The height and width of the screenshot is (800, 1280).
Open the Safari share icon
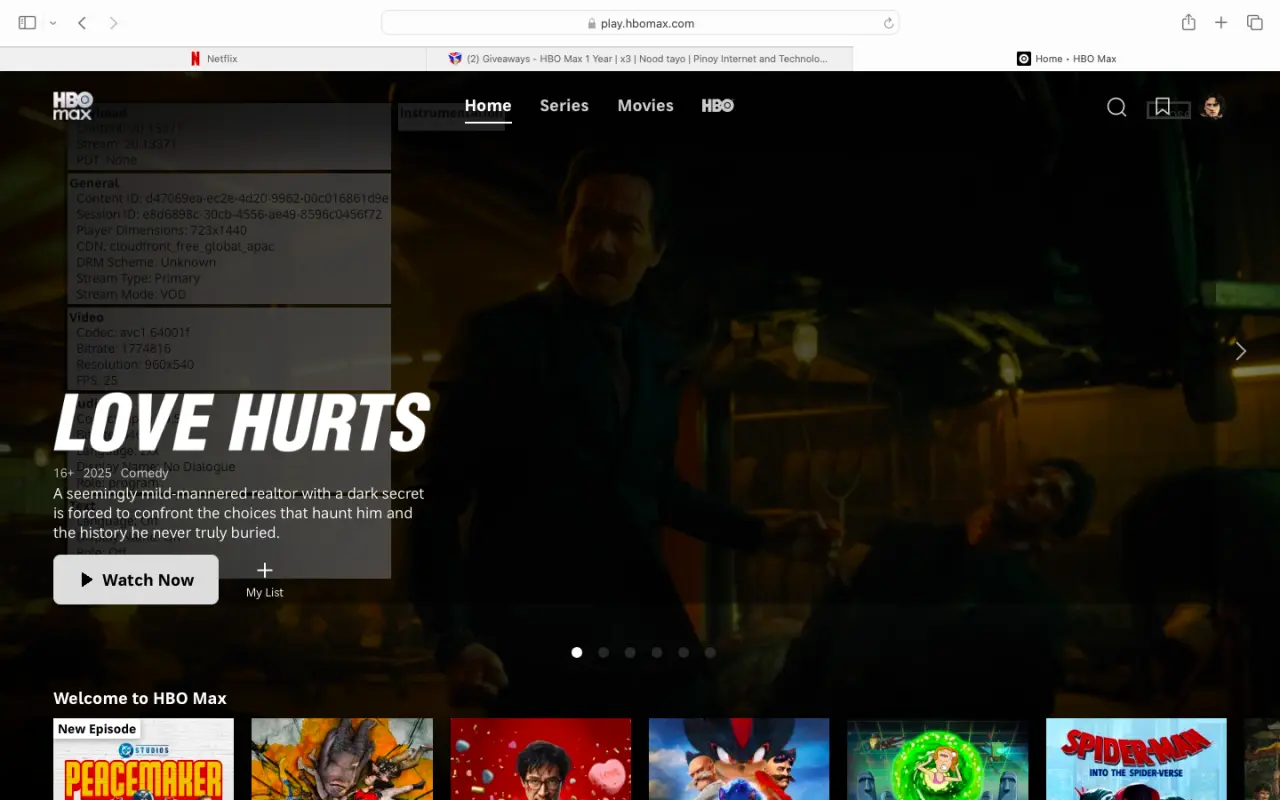click(1188, 22)
